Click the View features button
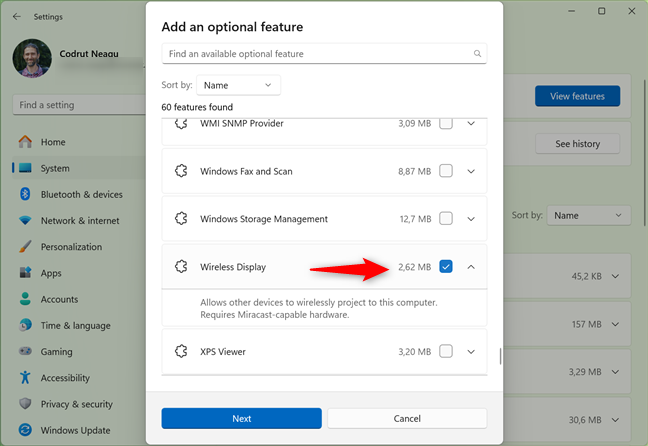Image resolution: width=648 pixels, height=446 pixels. (x=577, y=96)
